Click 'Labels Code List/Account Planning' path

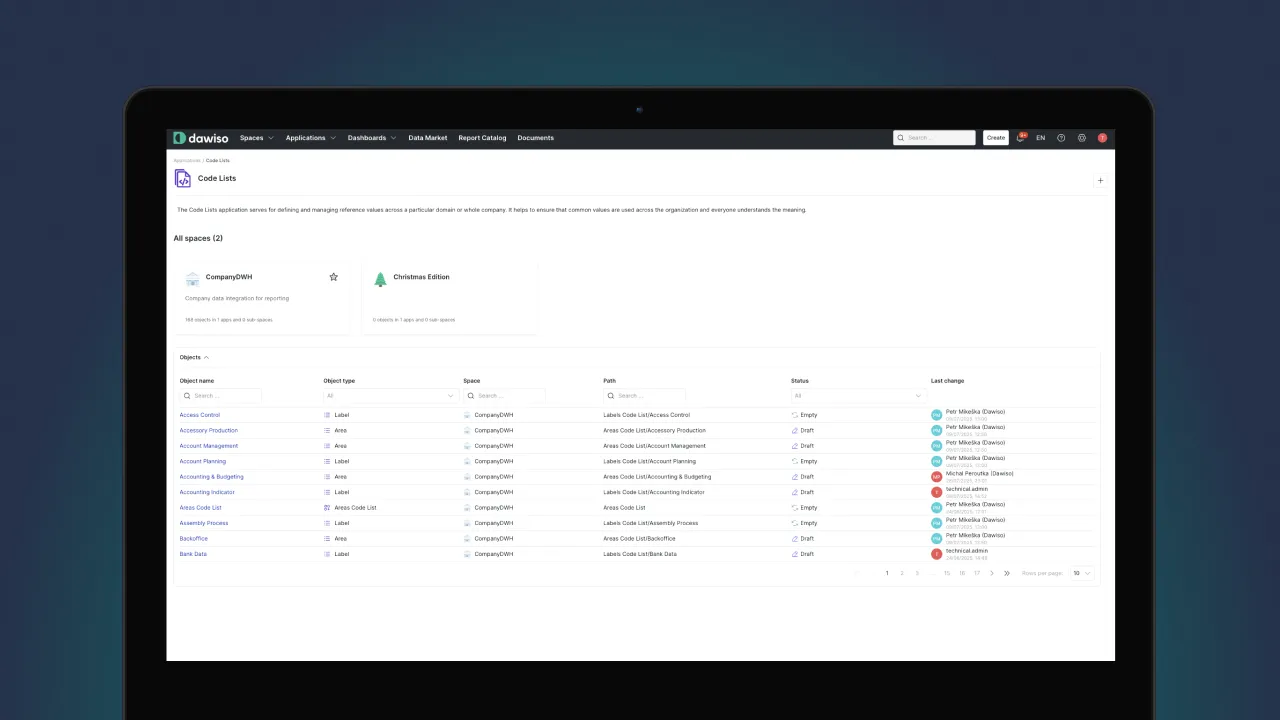(x=650, y=461)
